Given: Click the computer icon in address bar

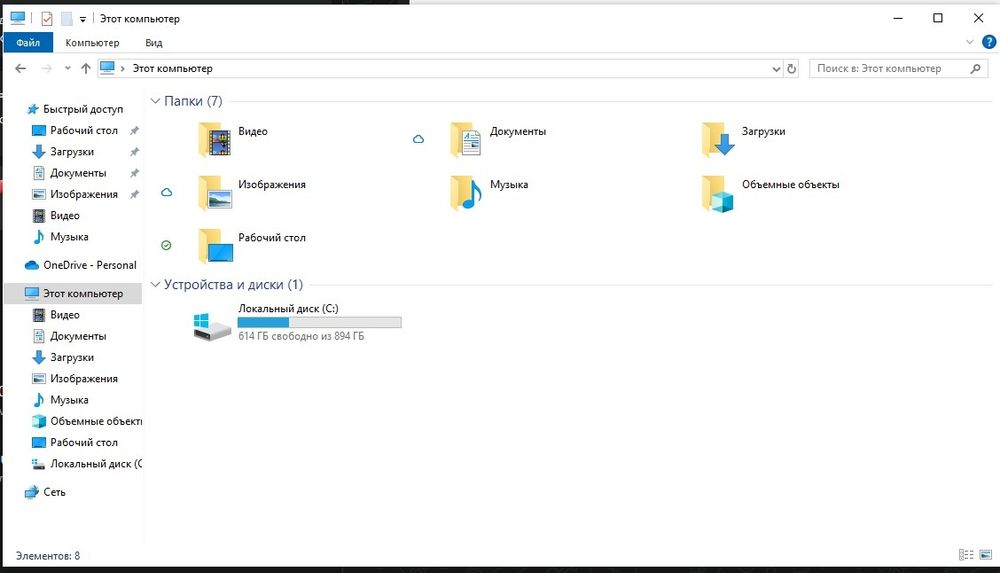Looking at the screenshot, I should click(x=107, y=68).
